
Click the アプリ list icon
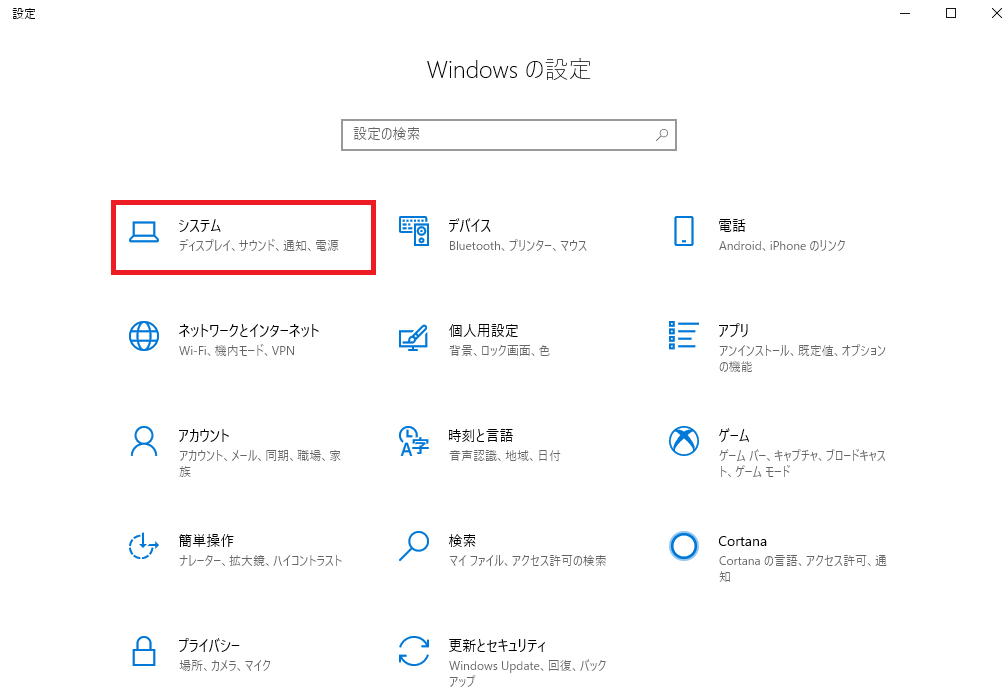[683, 335]
